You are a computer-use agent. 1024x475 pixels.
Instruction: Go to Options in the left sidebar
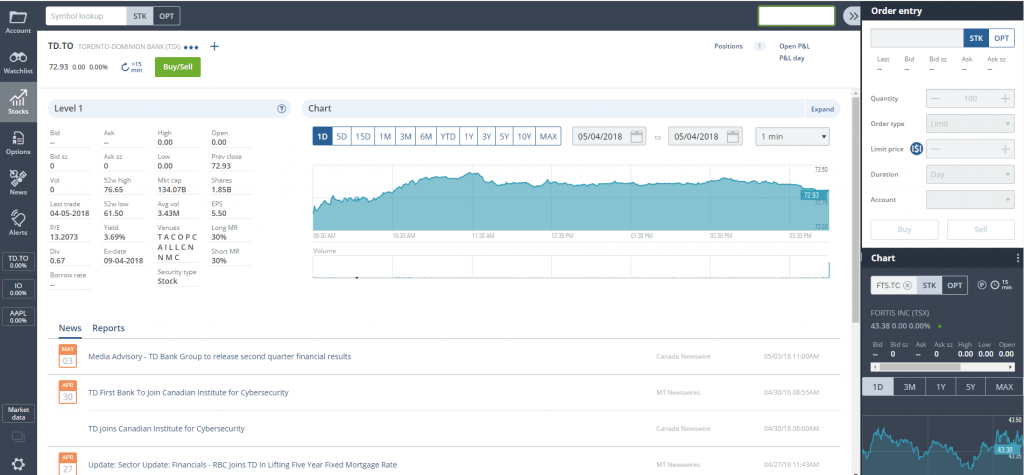coord(18,140)
